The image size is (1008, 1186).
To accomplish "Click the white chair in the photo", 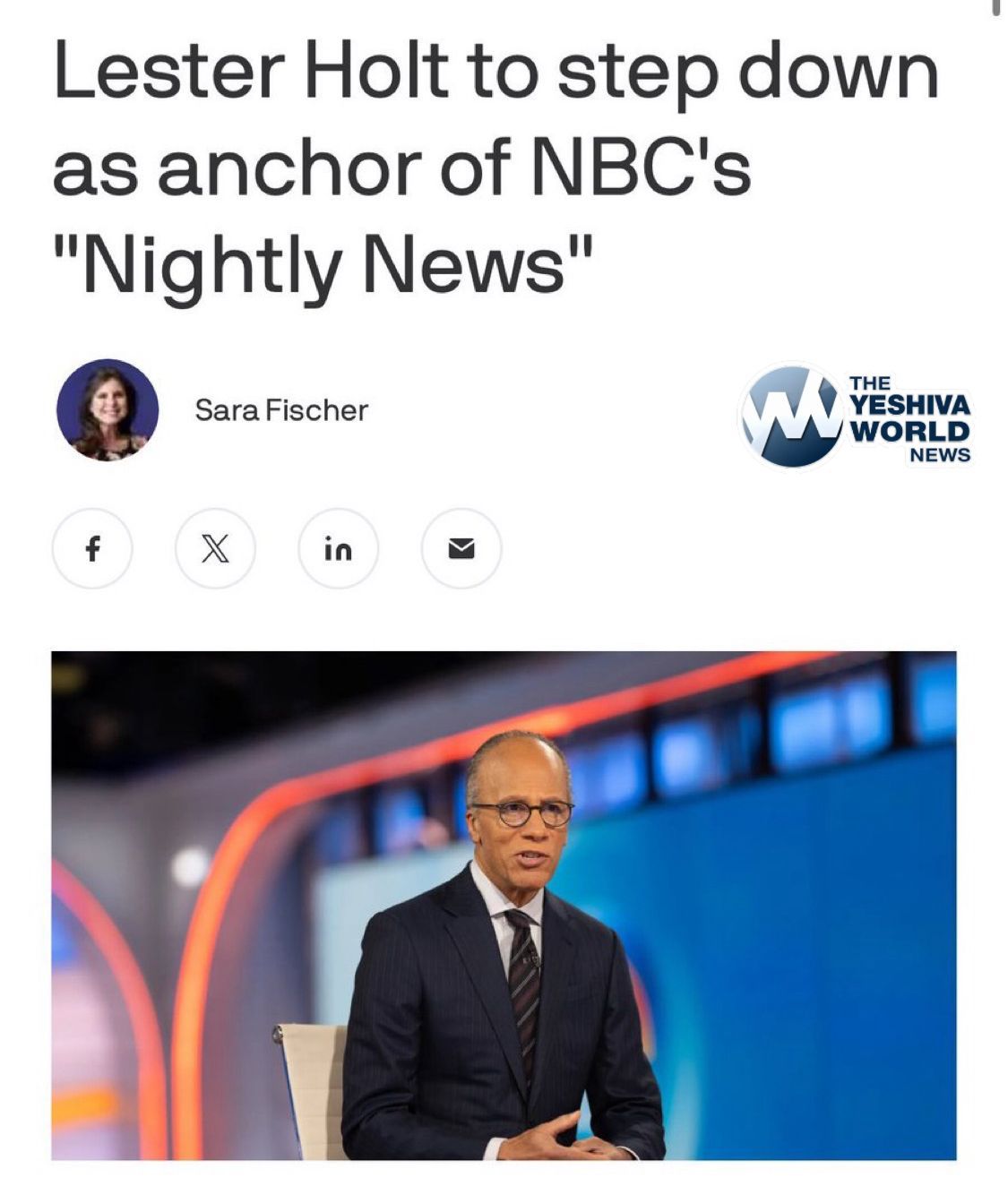I will [x=311, y=1090].
